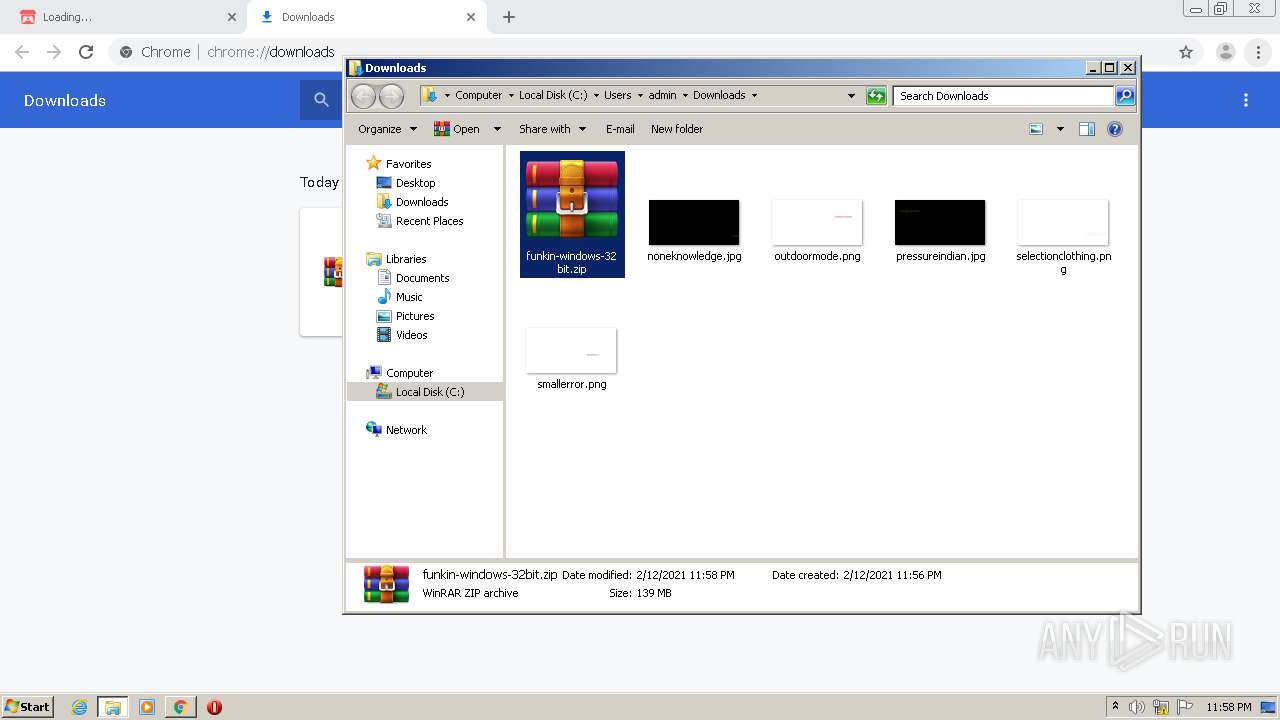Bookmark this page with star icon
1280x720 pixels.
pos(1186,52)
